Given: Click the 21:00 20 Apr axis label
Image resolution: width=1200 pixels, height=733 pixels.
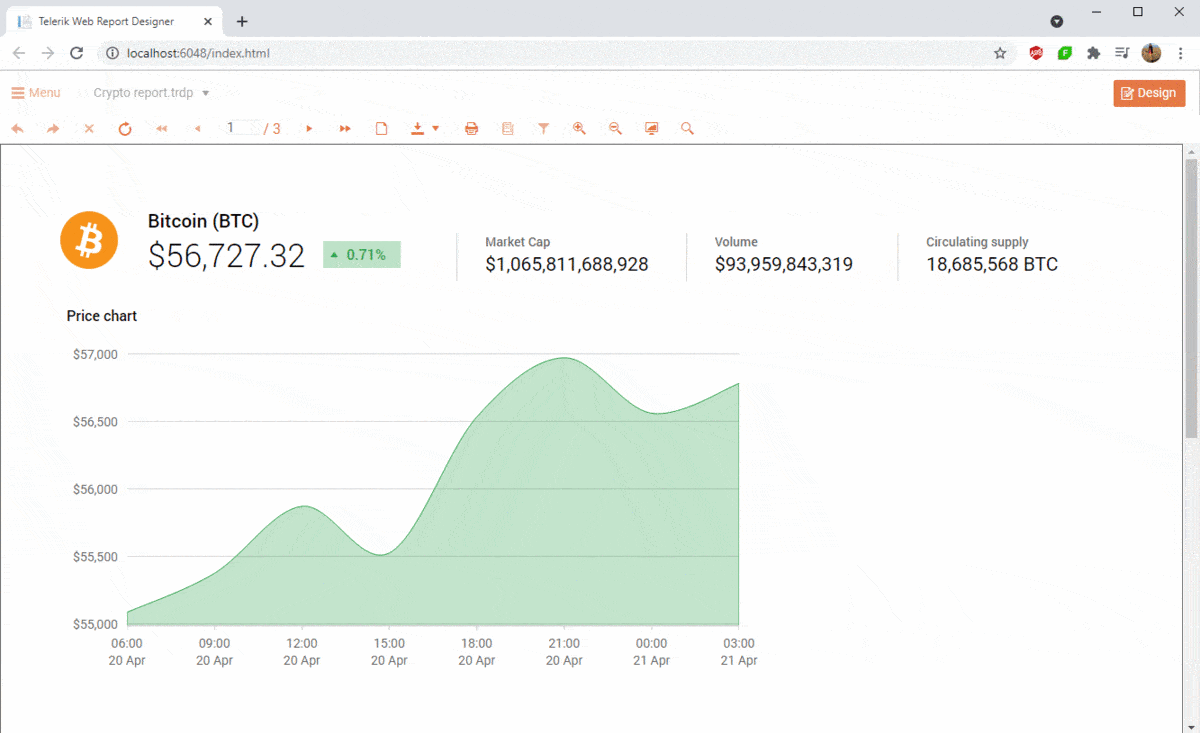Looking at the screenshot, I should (x=564, y=652).
